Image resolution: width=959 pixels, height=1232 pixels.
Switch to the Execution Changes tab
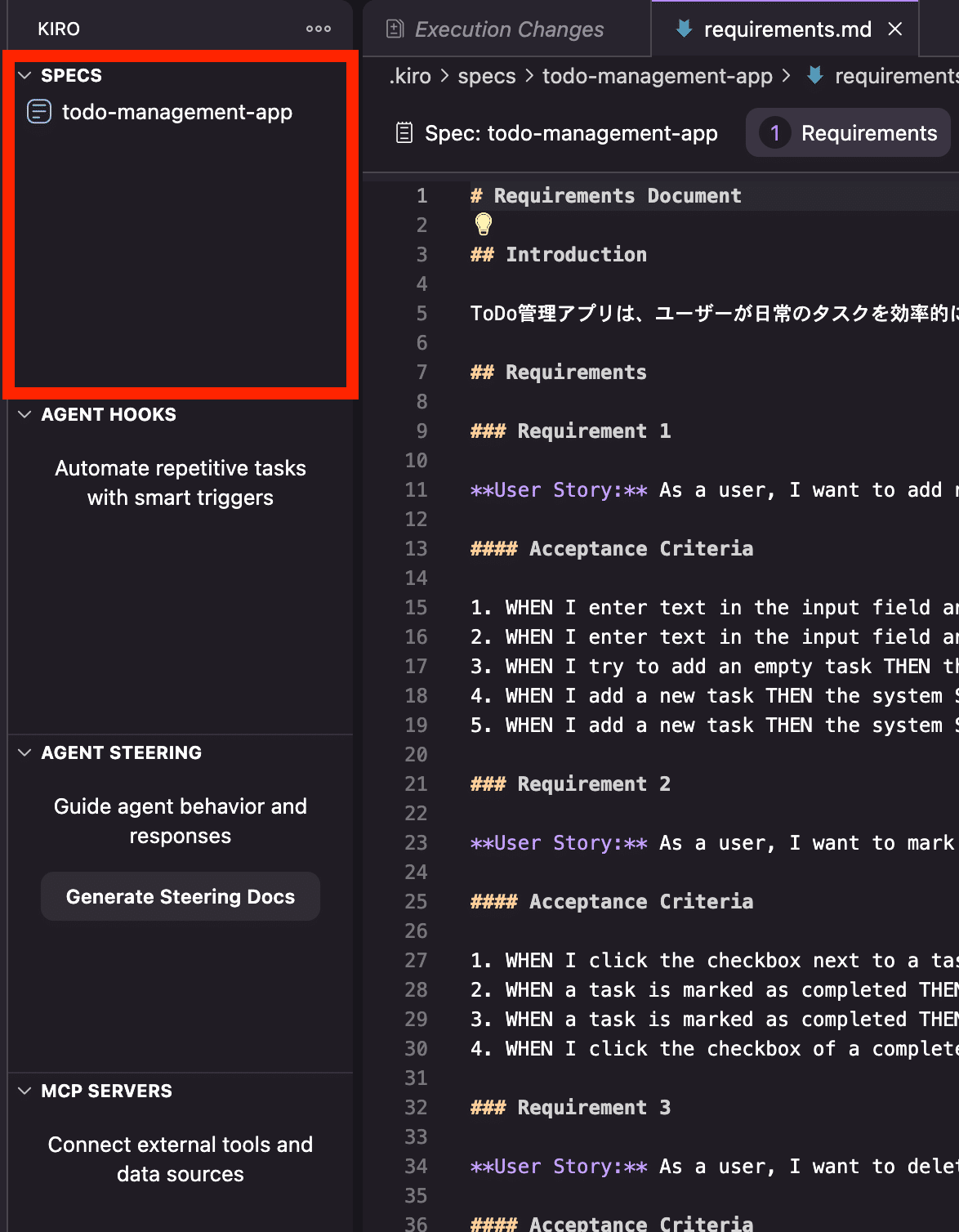(x=509, y=29)
